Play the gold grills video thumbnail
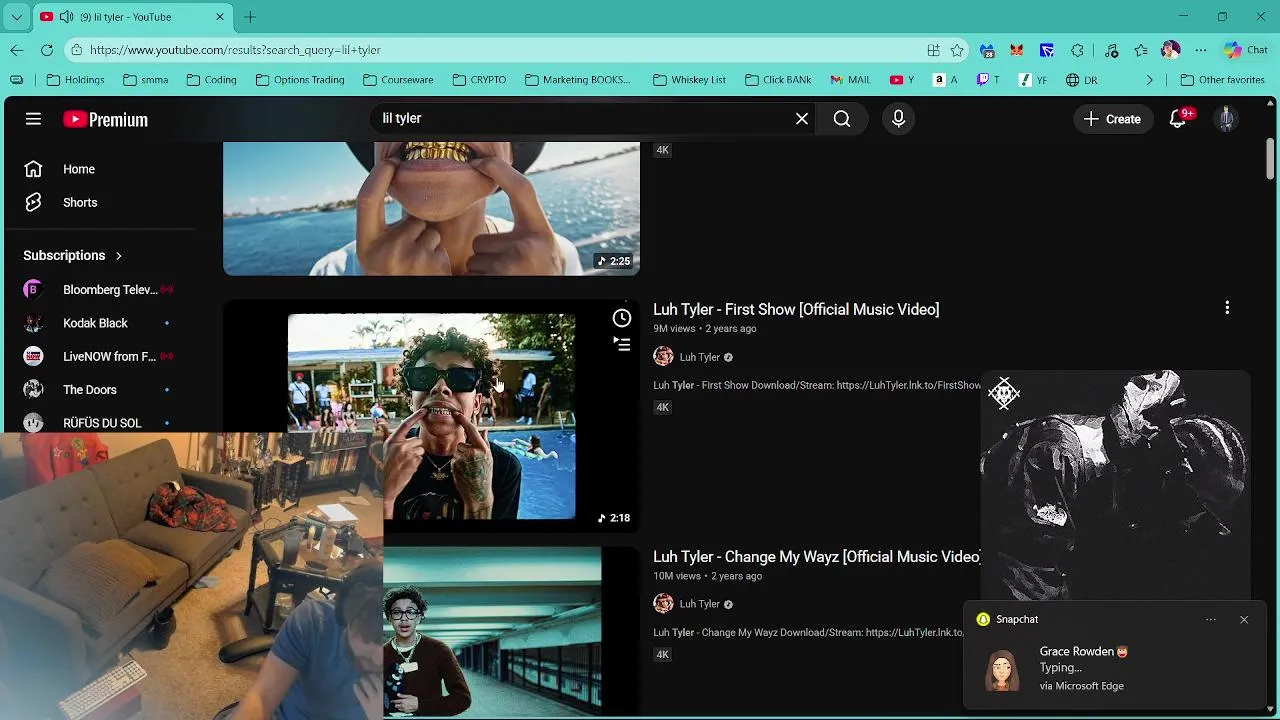This screenshot has width=1280, height=720. tap(431, 208)
